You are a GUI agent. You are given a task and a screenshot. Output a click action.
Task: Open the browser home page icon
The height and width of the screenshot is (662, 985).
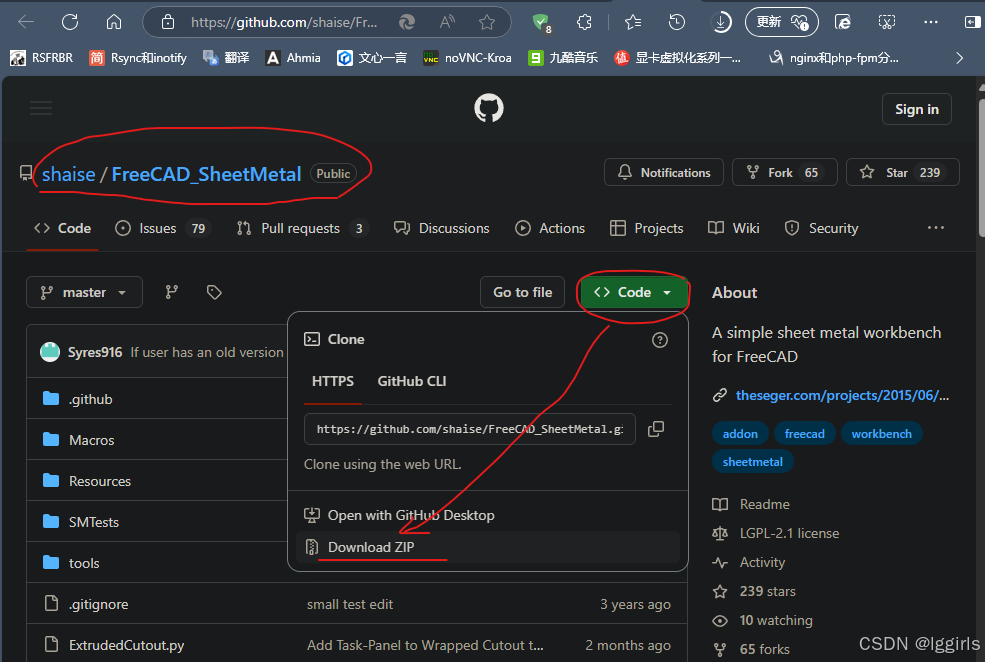click(x=114, y=23)
